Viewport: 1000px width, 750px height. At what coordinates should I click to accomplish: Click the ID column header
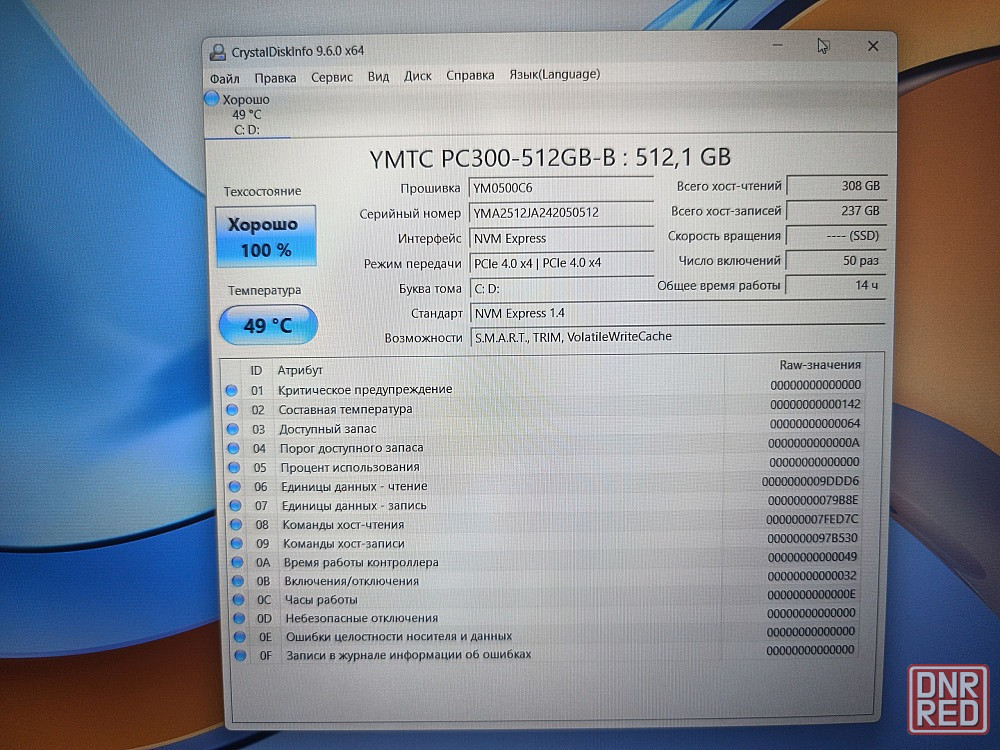click(256, 371)
